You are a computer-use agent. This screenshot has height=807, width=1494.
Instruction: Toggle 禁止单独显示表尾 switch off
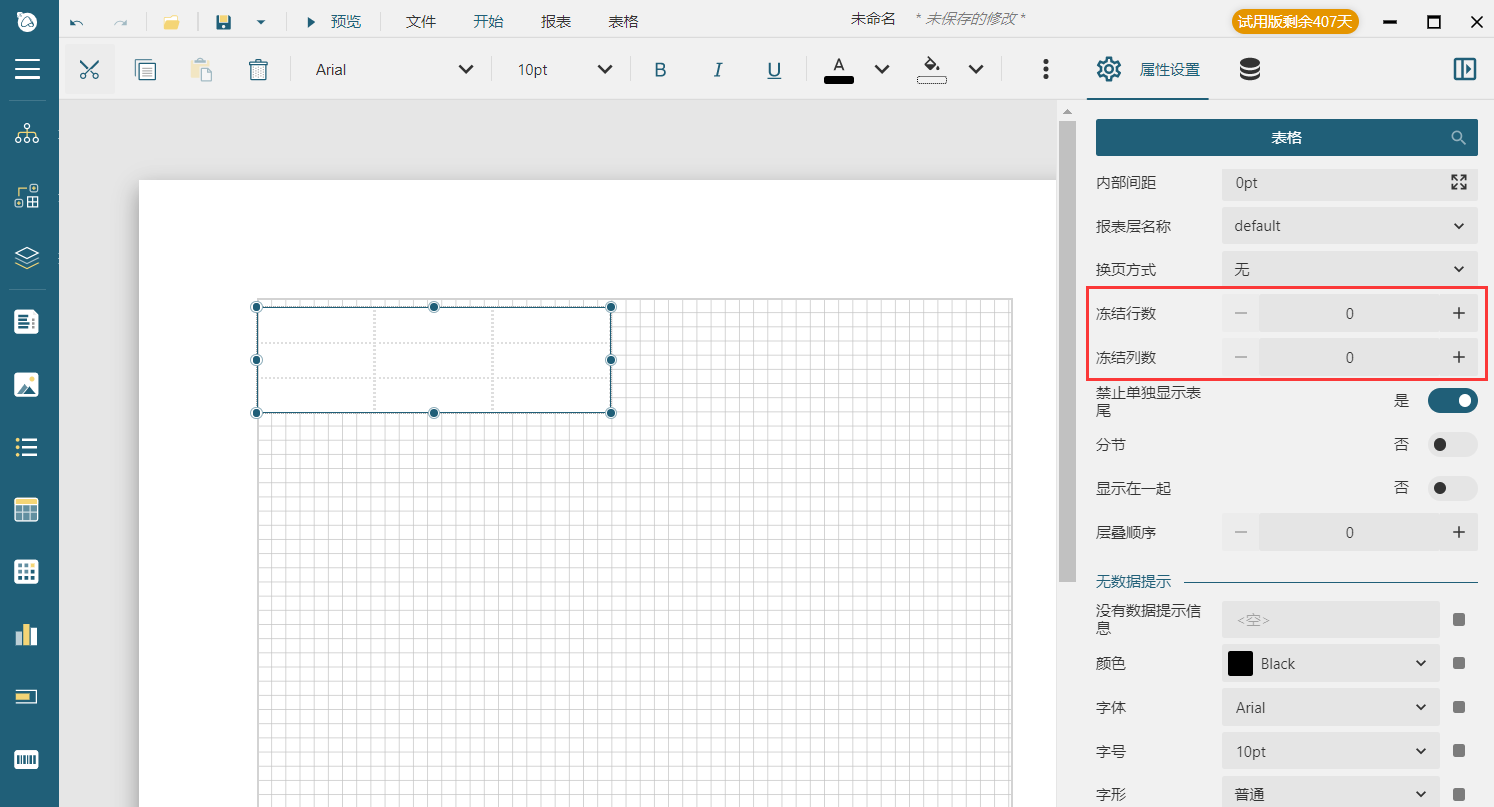click(x=1452, y=400)
